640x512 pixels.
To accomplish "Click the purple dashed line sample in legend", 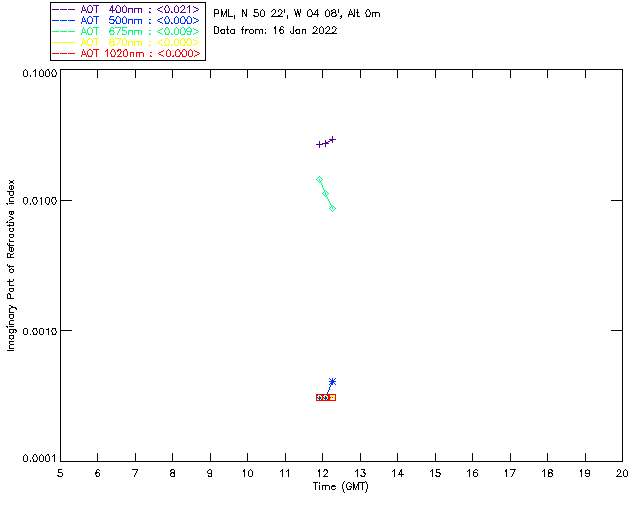I will (x=64, y=9).
